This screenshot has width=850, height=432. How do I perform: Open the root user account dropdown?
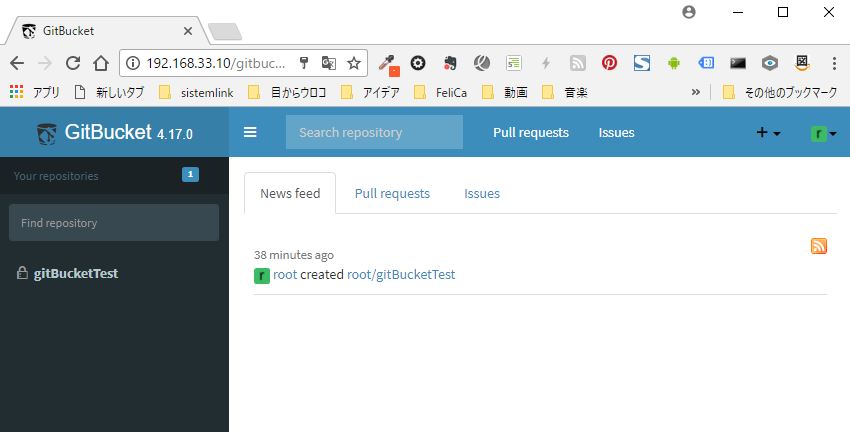coord(823,133)
